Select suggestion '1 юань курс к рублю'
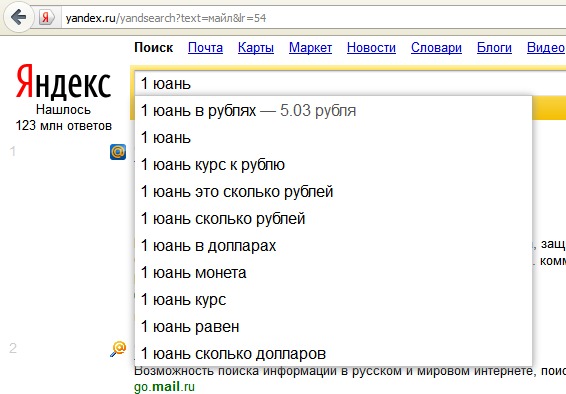This screenshot has height=394, width=566. click(333, 165)
